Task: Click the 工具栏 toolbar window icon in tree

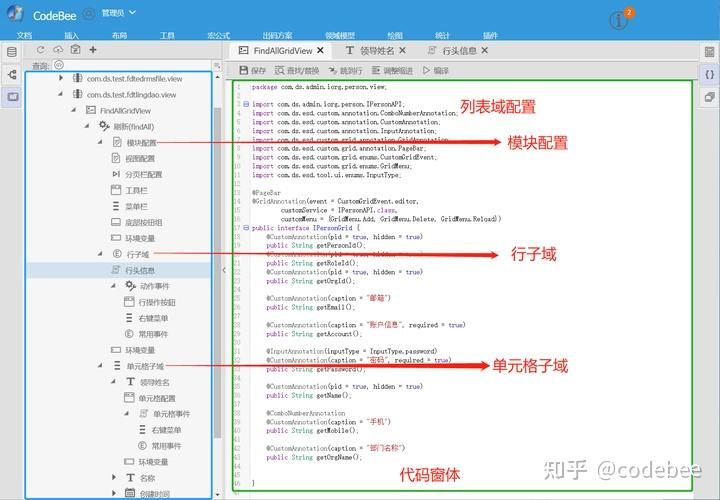Action: coord(116,190)
